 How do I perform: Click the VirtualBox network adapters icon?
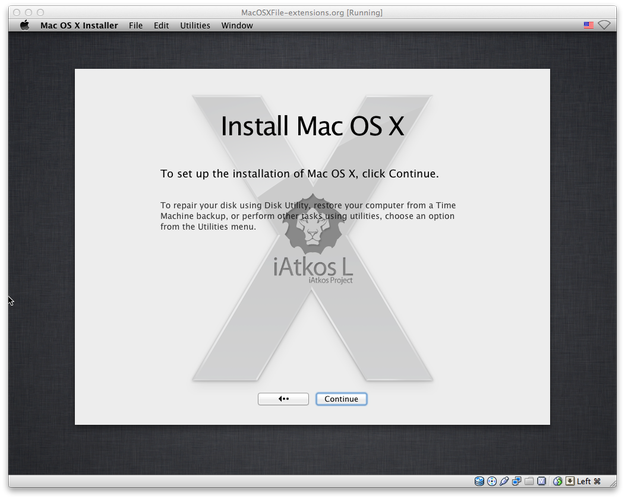point(517,481)
